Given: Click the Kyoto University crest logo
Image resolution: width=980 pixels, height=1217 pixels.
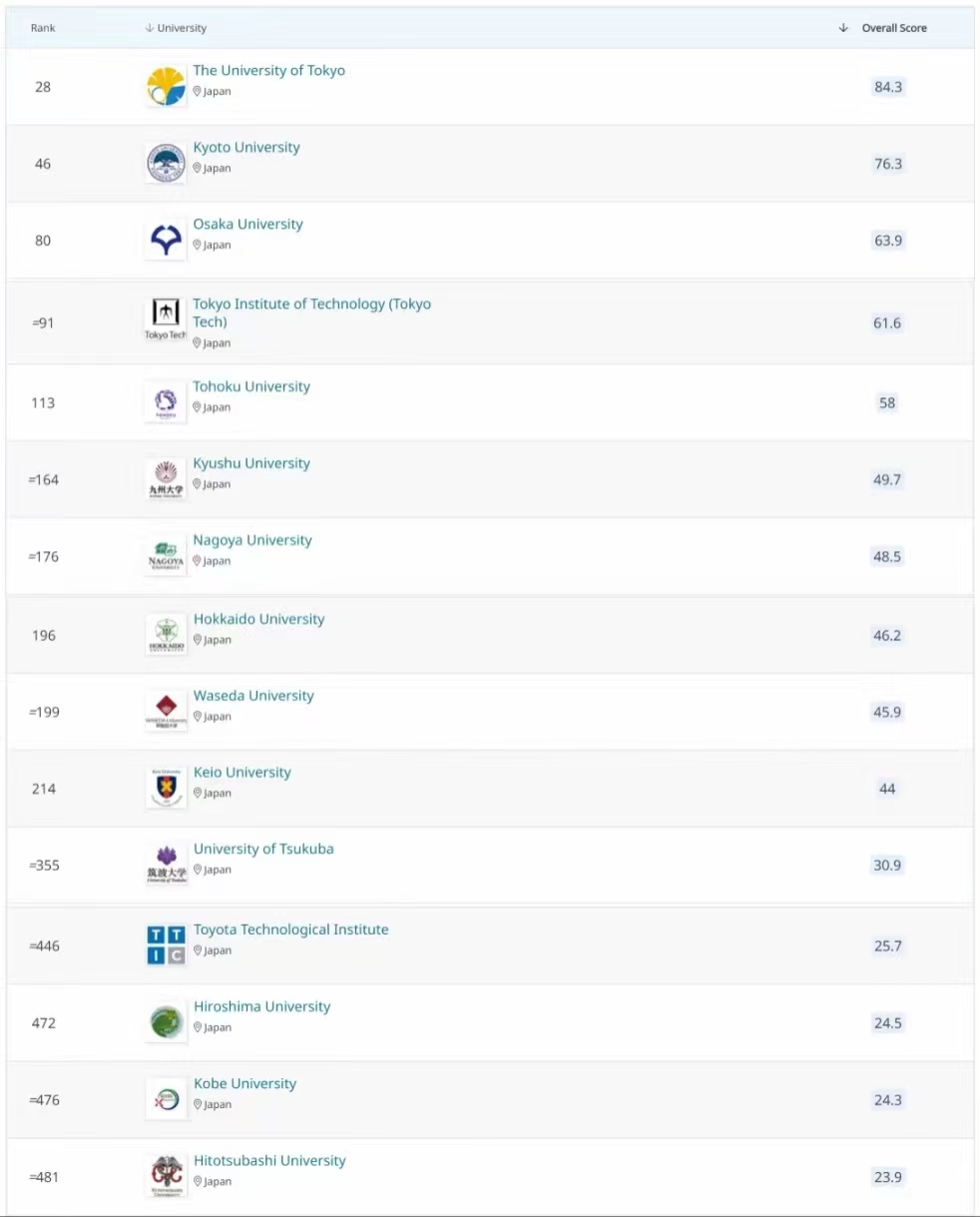Looking at the screenshot, I should pos(166,164).
